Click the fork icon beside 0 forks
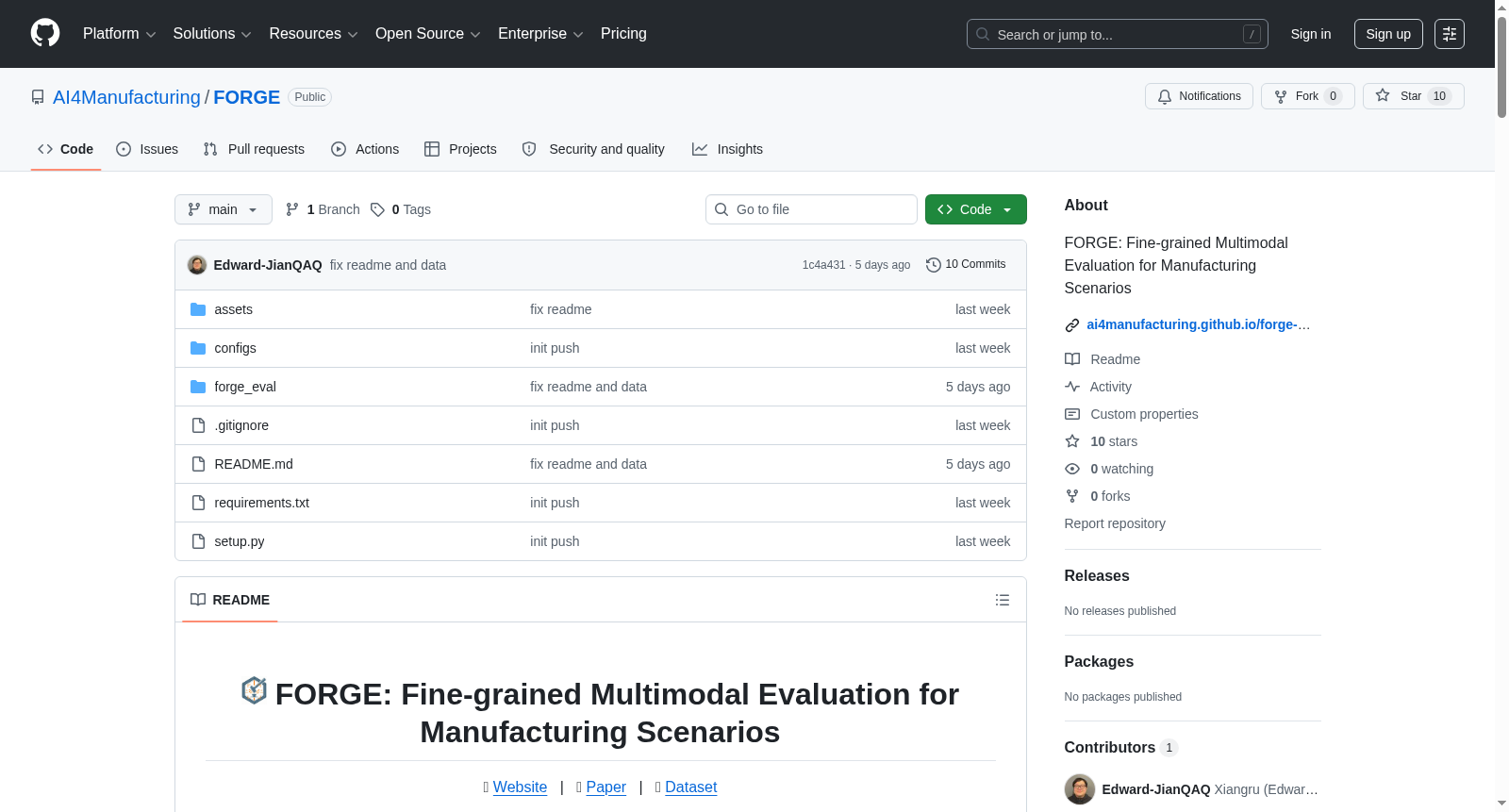 [1072, 496]
